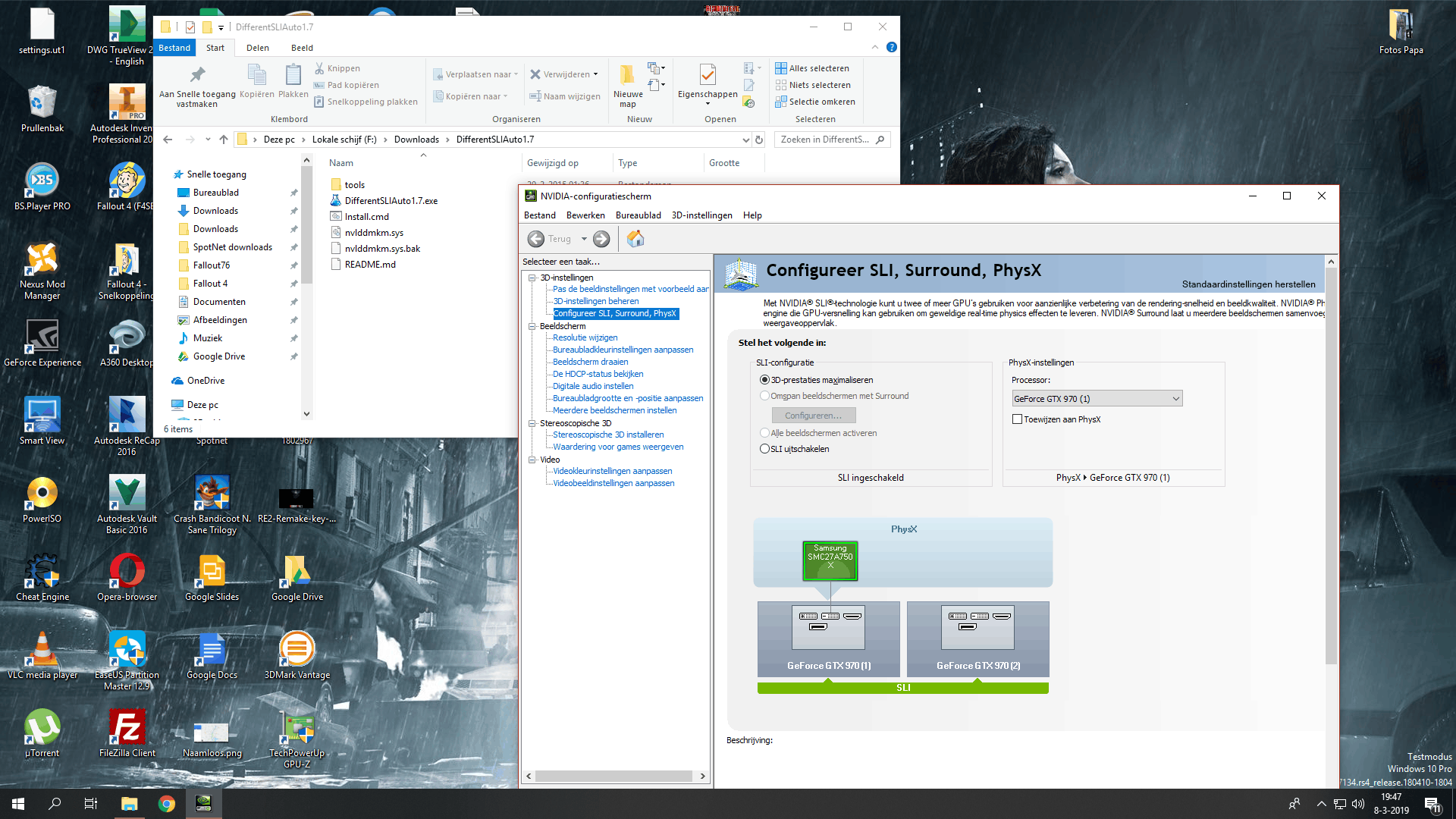
Task: Click the NVIDIA home icon in toolbar
Action: (635, 239)
